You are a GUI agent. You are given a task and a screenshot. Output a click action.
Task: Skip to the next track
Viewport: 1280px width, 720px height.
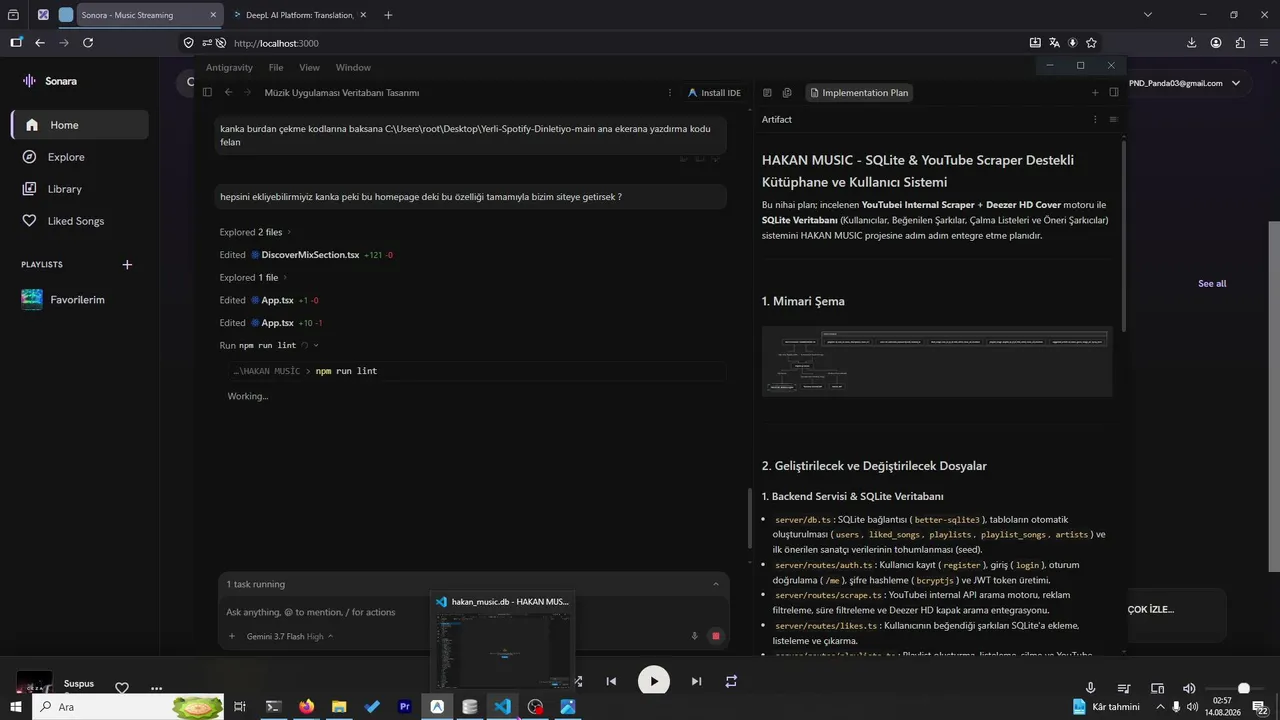point(697,682)
